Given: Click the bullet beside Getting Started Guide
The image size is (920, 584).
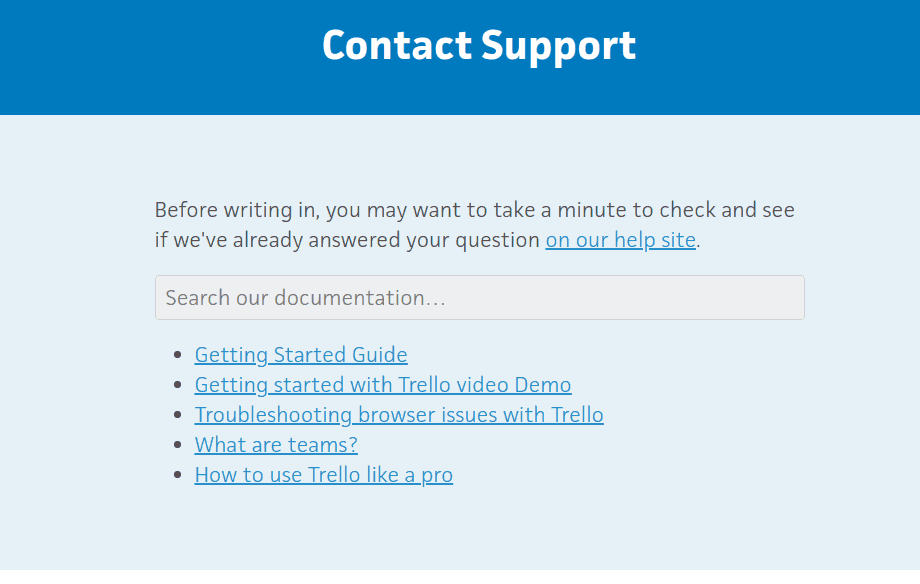Looking at the screenshot, I should 178,355.
